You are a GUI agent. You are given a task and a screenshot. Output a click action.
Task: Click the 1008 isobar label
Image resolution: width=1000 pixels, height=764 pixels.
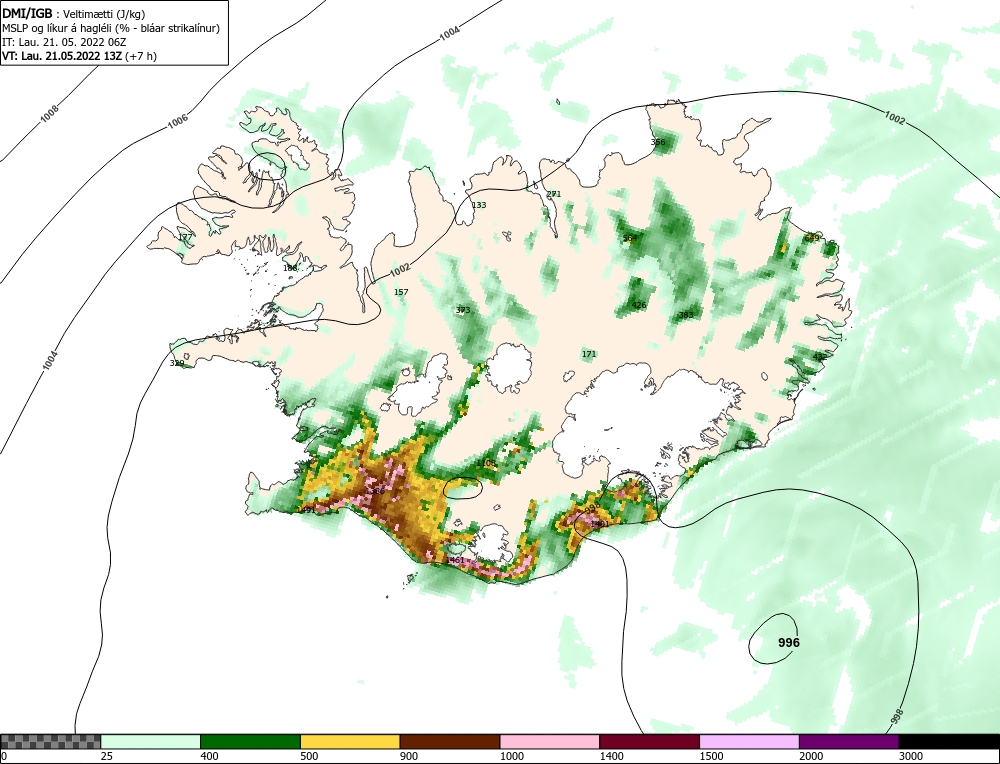pos(49,114)
